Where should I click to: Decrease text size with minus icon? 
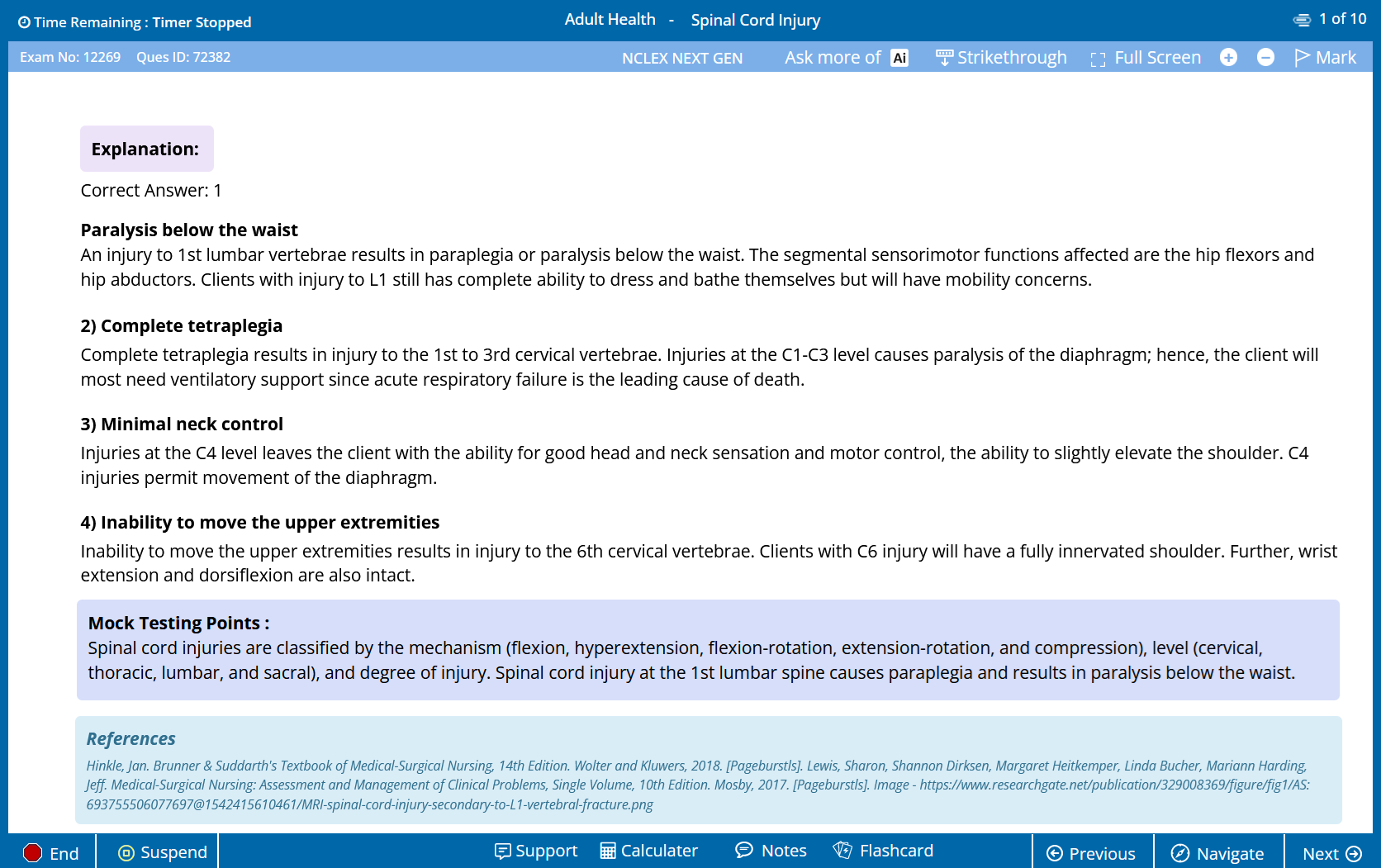pos(1265,57)
